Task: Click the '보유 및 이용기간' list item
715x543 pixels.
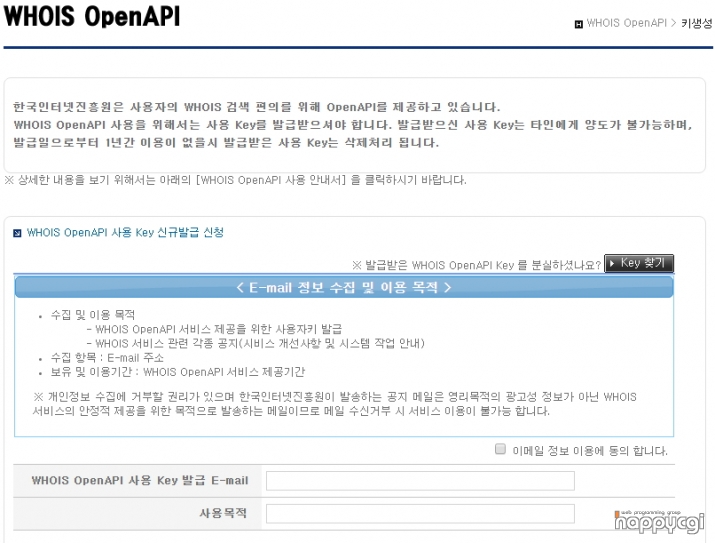Action: pos(177,372)
